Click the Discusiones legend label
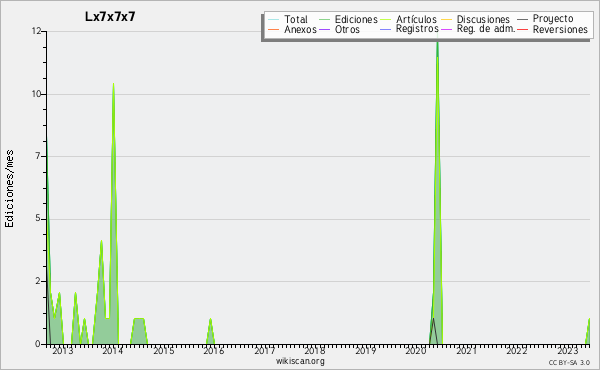The image size is (600, 370). (x=483, y=19)
